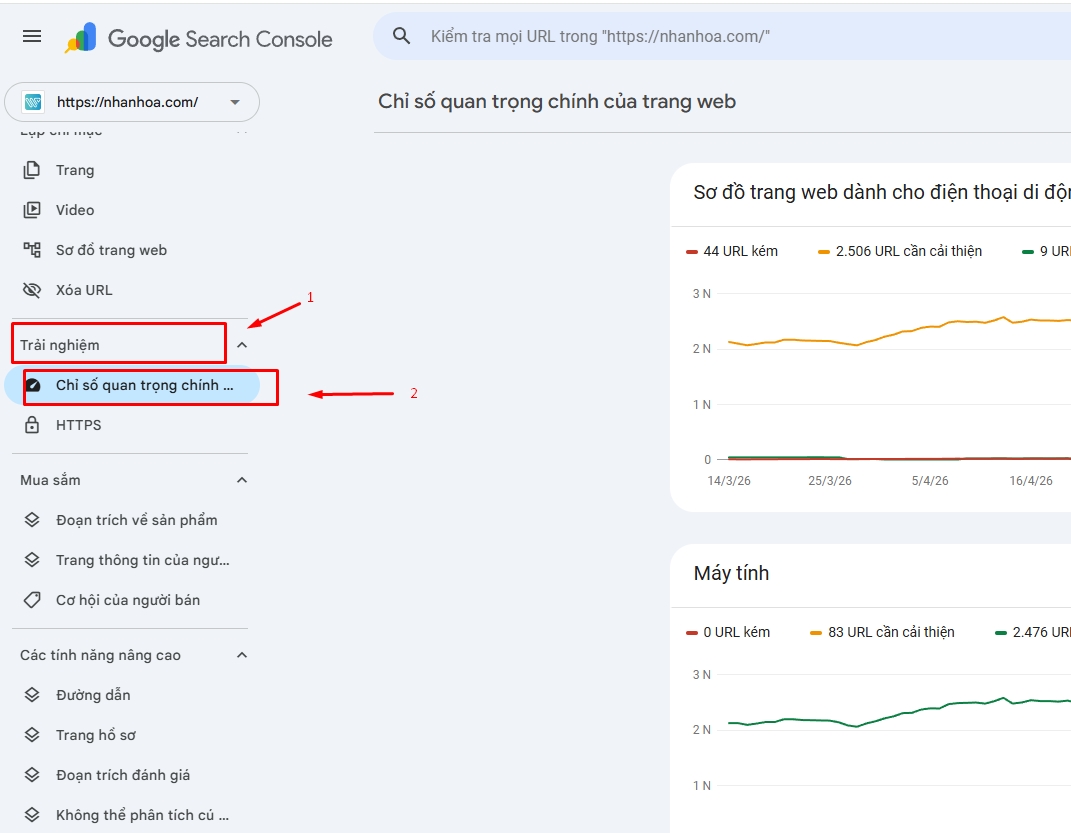Open the Đường dẫn report
This screenshot has width=1071, height=833.
click(132, 695)
